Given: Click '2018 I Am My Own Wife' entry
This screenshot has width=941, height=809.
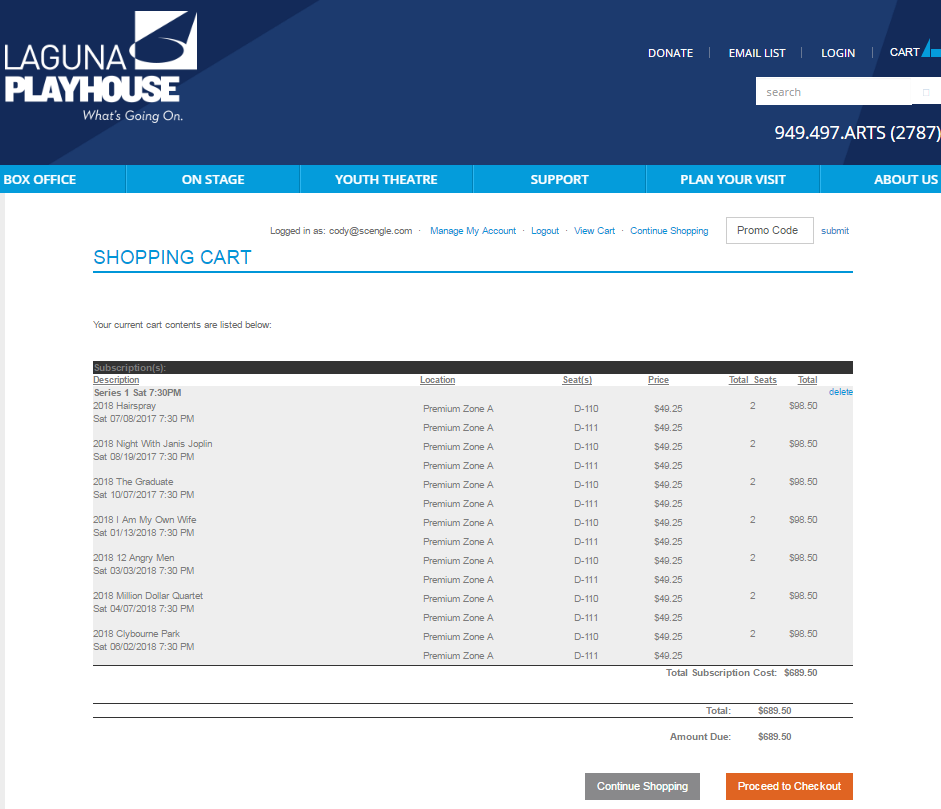Looking at the screenshot, I should [x=145, y=520].
